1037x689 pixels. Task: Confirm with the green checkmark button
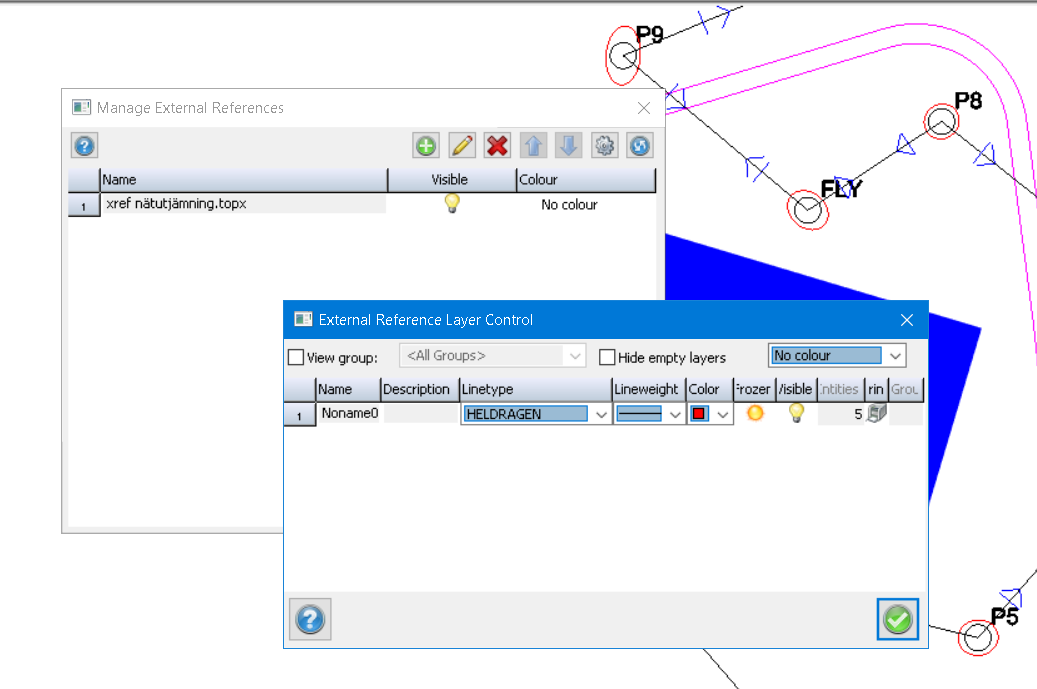coord(898,620)
